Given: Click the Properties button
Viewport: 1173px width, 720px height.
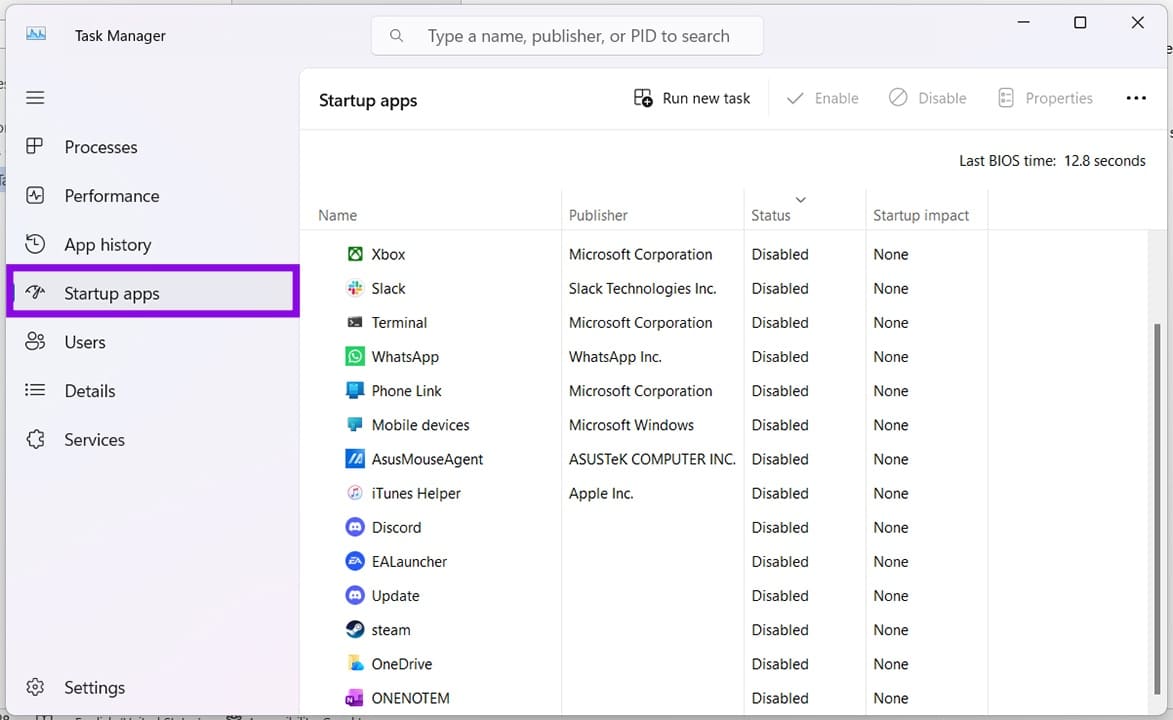Looking at the screenshot, I should pos(1045,98).
